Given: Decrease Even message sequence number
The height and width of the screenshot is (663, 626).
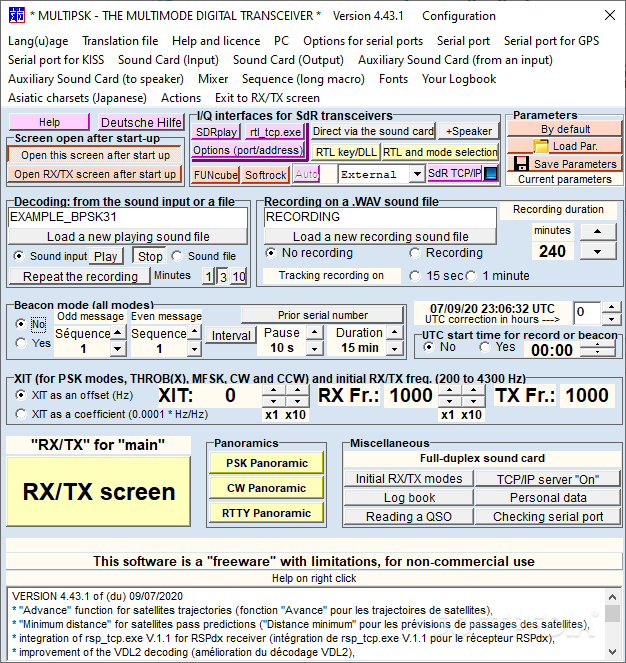Looking at the screenshot, I should coord(194,349).
